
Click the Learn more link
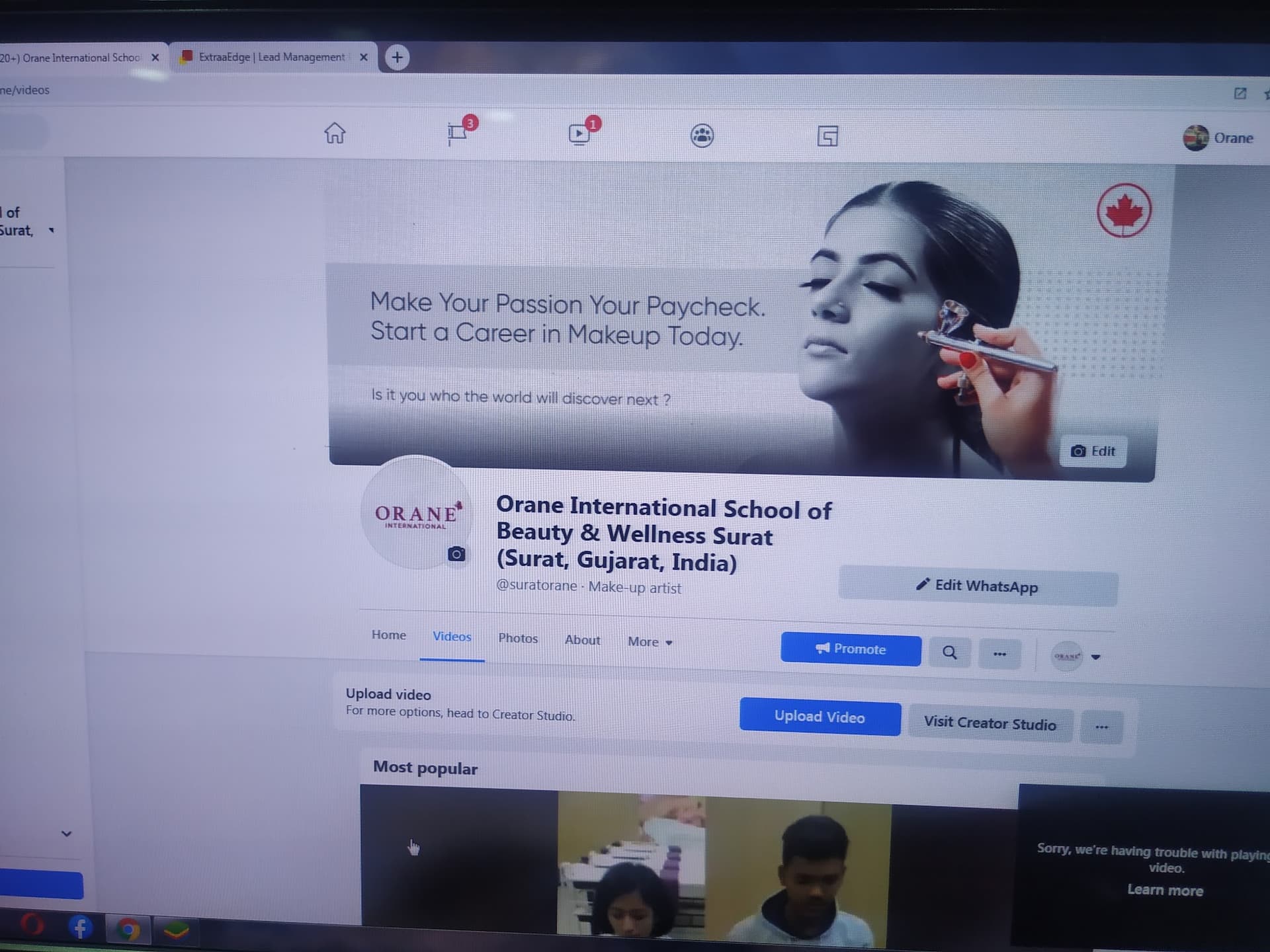(x=1165, y=890)
